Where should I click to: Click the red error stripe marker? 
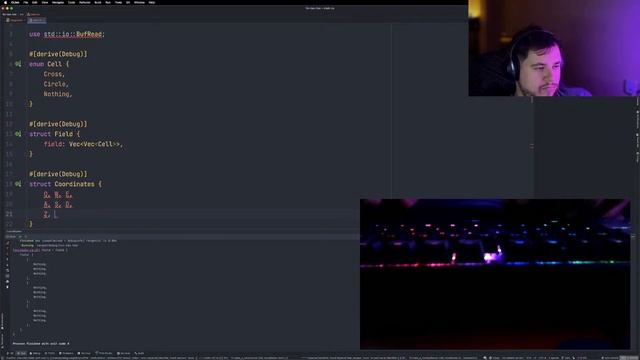tap(531, 146)
